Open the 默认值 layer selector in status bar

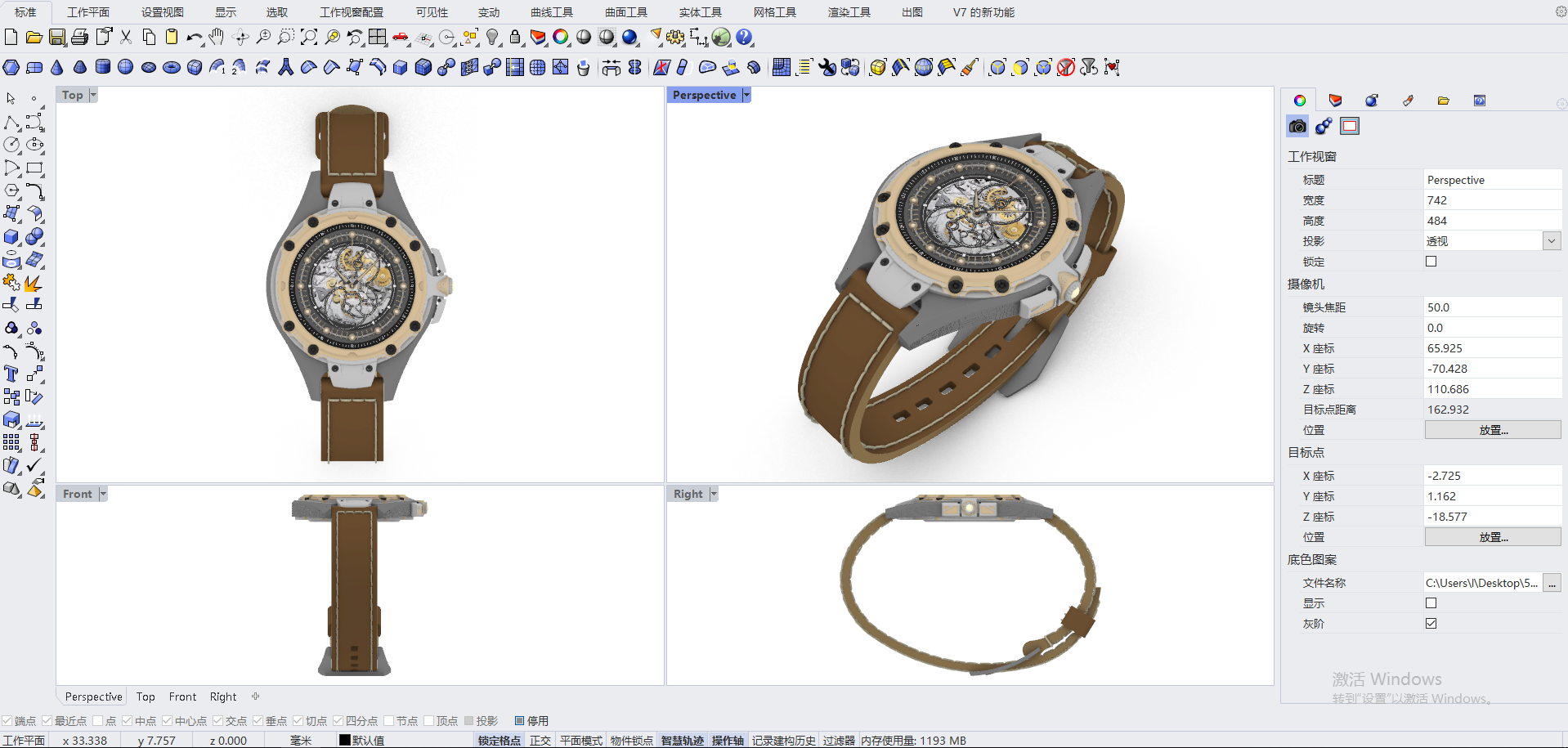(361, 741)
